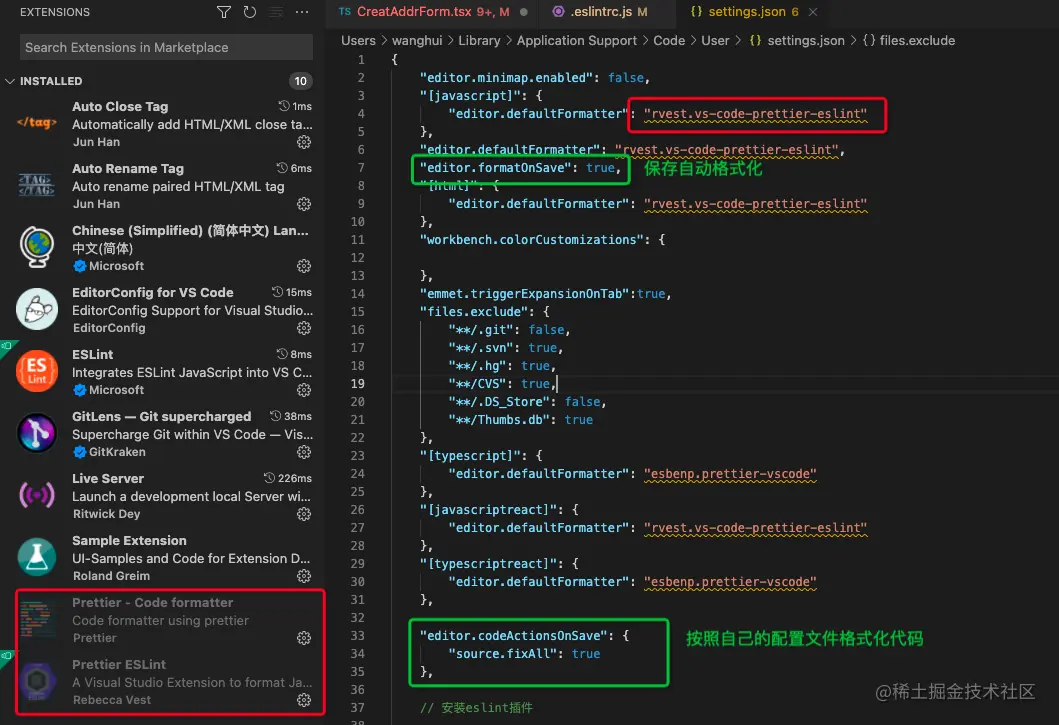Select the Auto Close Tag extension icon
The height and width of the screenshot is (725, 1059).
click(36, 123)
